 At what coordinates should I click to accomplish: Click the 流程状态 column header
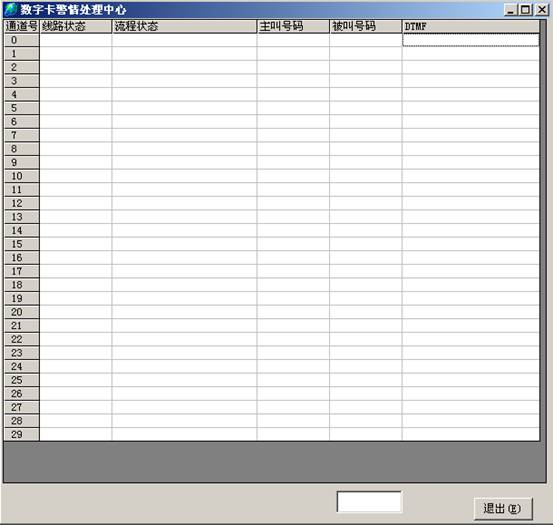click(184, 26)
